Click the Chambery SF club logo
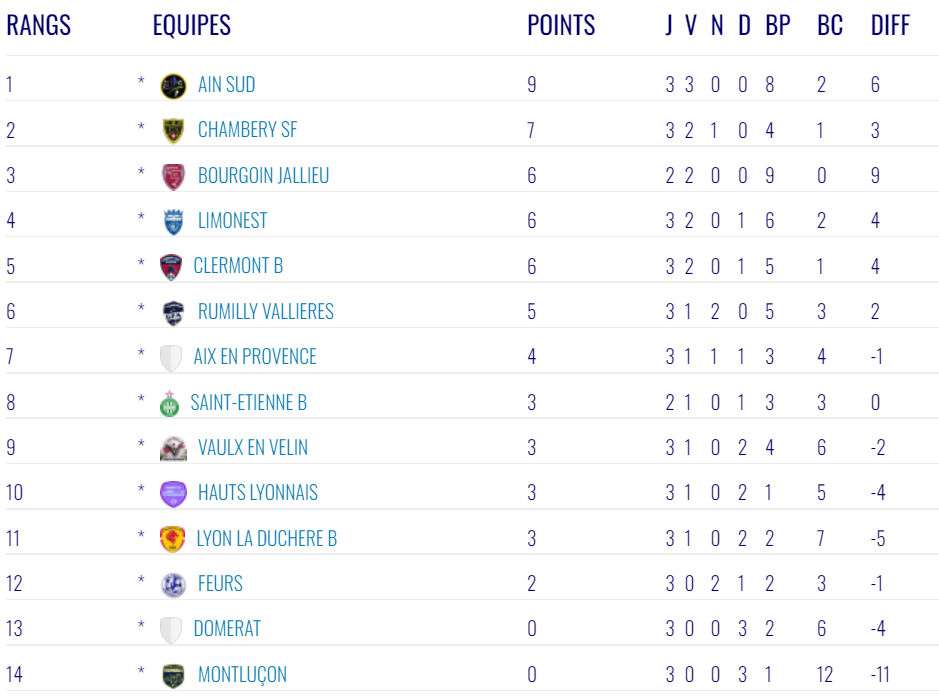The width and height of the screenshot is (939, 697). (x=173, y=131)
